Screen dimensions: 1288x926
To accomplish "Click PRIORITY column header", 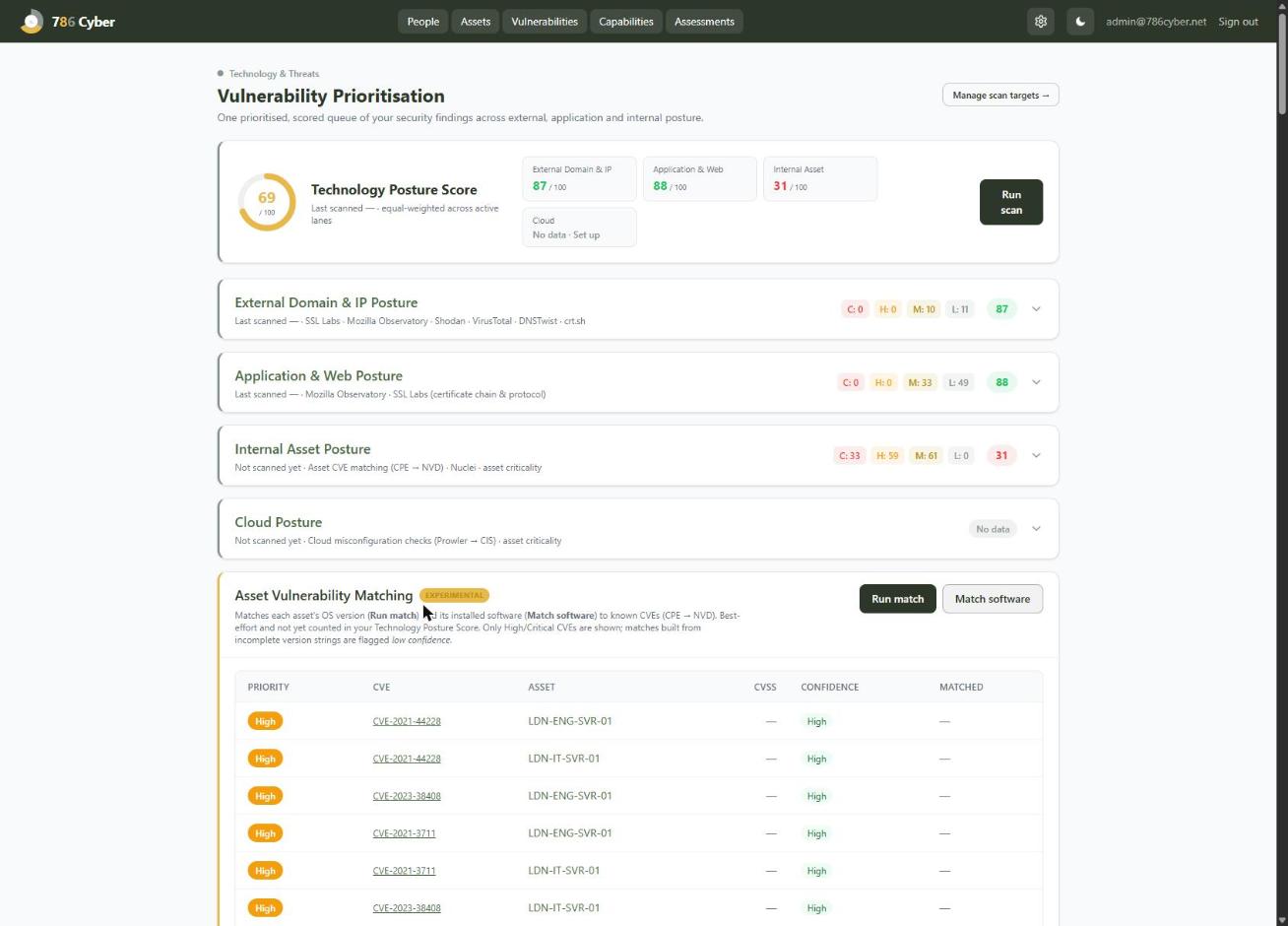I will (x=268, y=687).
